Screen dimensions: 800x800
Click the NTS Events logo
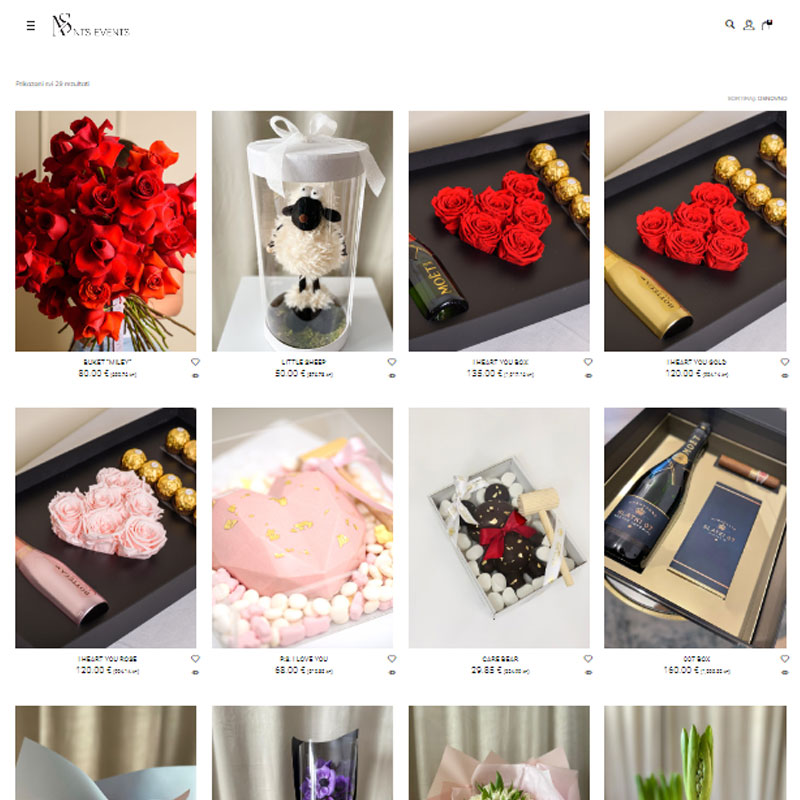(91, 25)
